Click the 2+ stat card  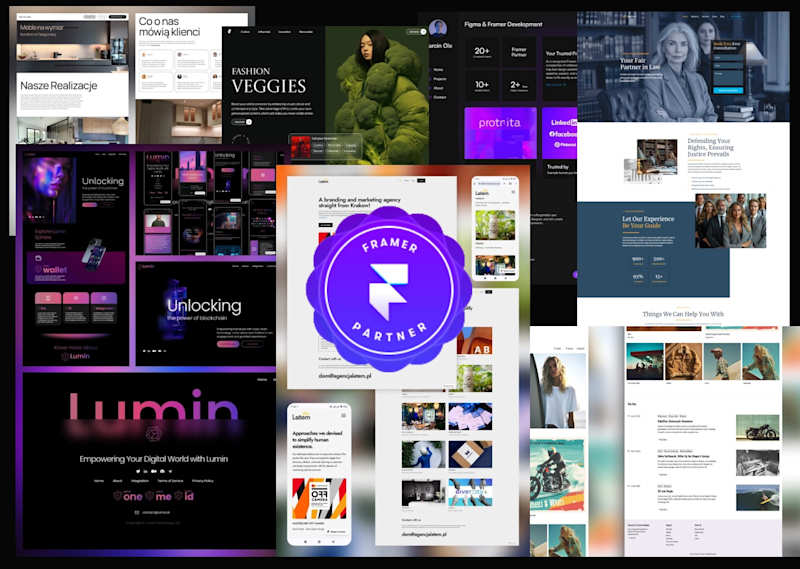[x=518, y=85]
